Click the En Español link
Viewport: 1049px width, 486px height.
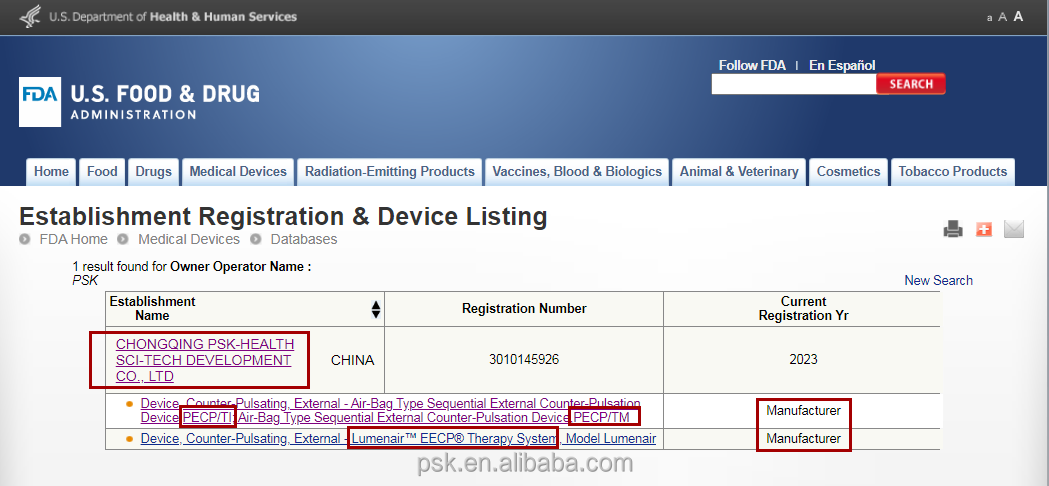click(x=842, y=65)
